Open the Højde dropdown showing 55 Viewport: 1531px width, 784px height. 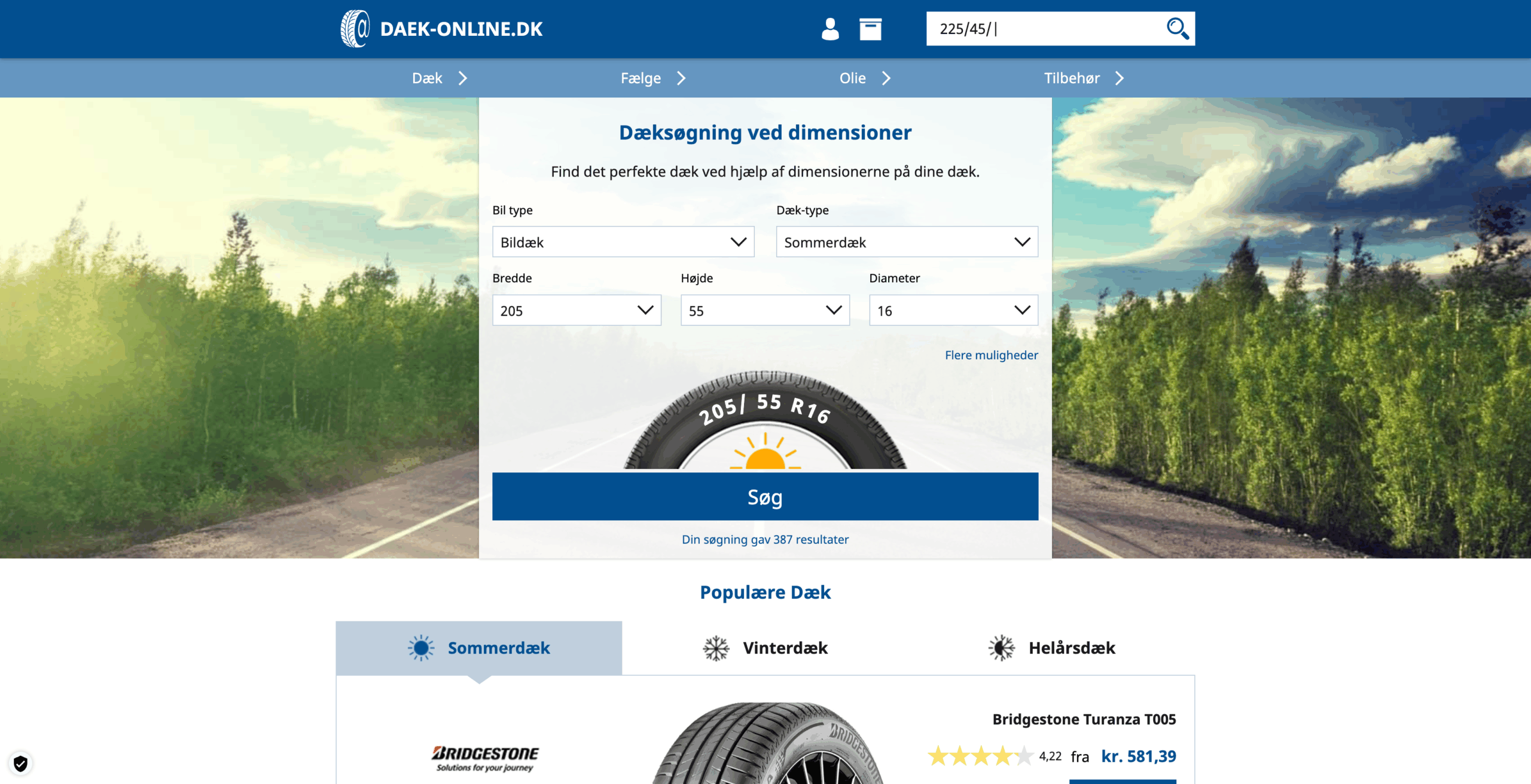click(765, 310)
